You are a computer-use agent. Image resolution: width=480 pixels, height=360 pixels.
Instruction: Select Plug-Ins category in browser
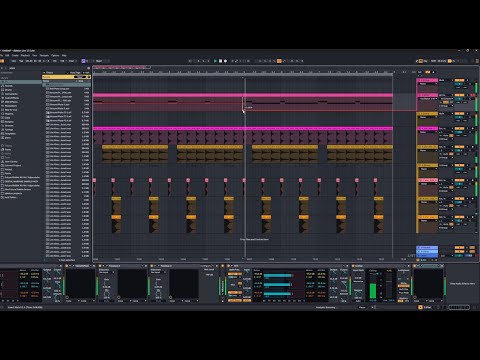tap(9, 114)
